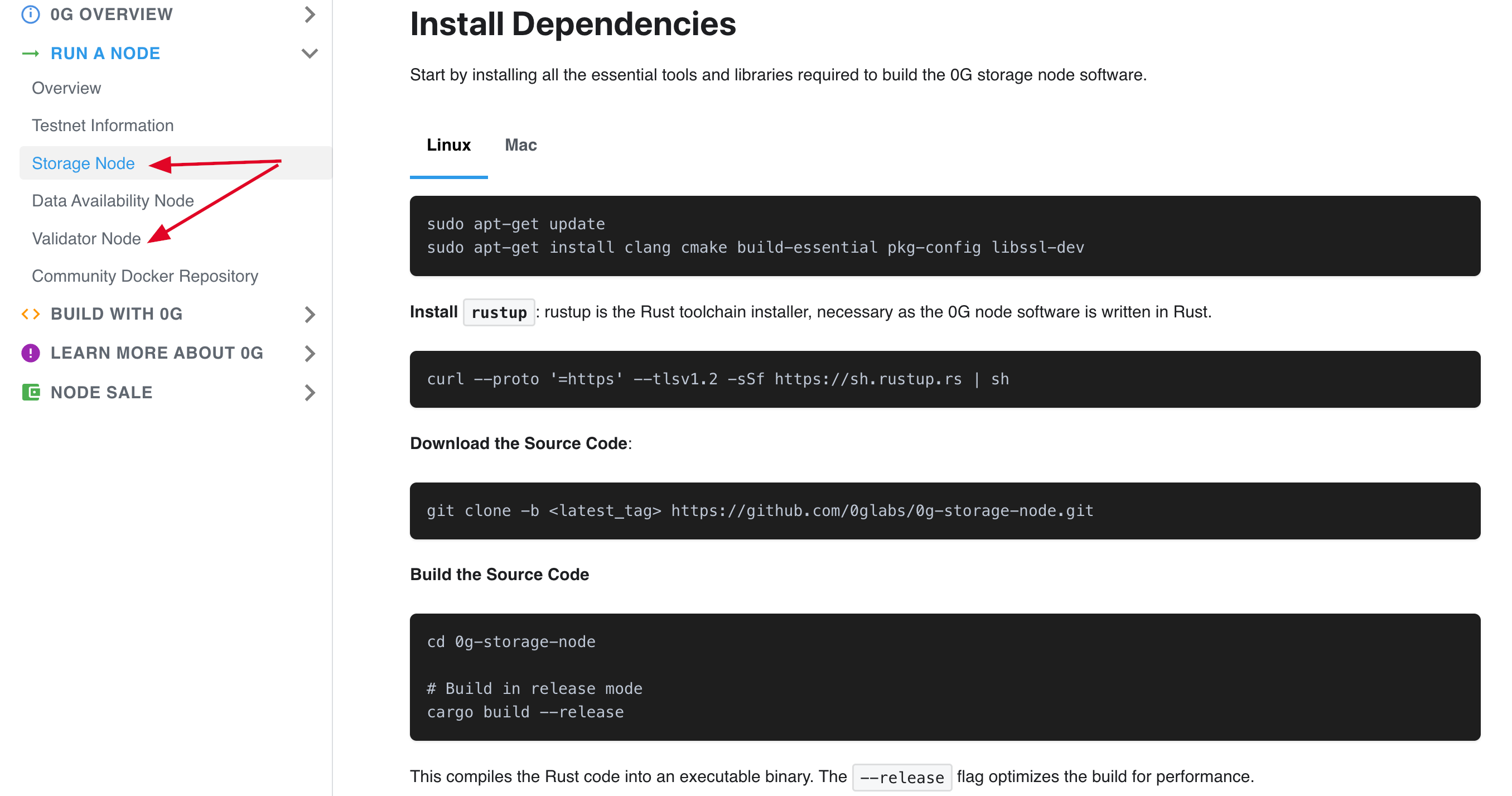The width and height of the screenshot is (1512, 796).
Task: Click the git clone code block
Action: tap(760, 511)
